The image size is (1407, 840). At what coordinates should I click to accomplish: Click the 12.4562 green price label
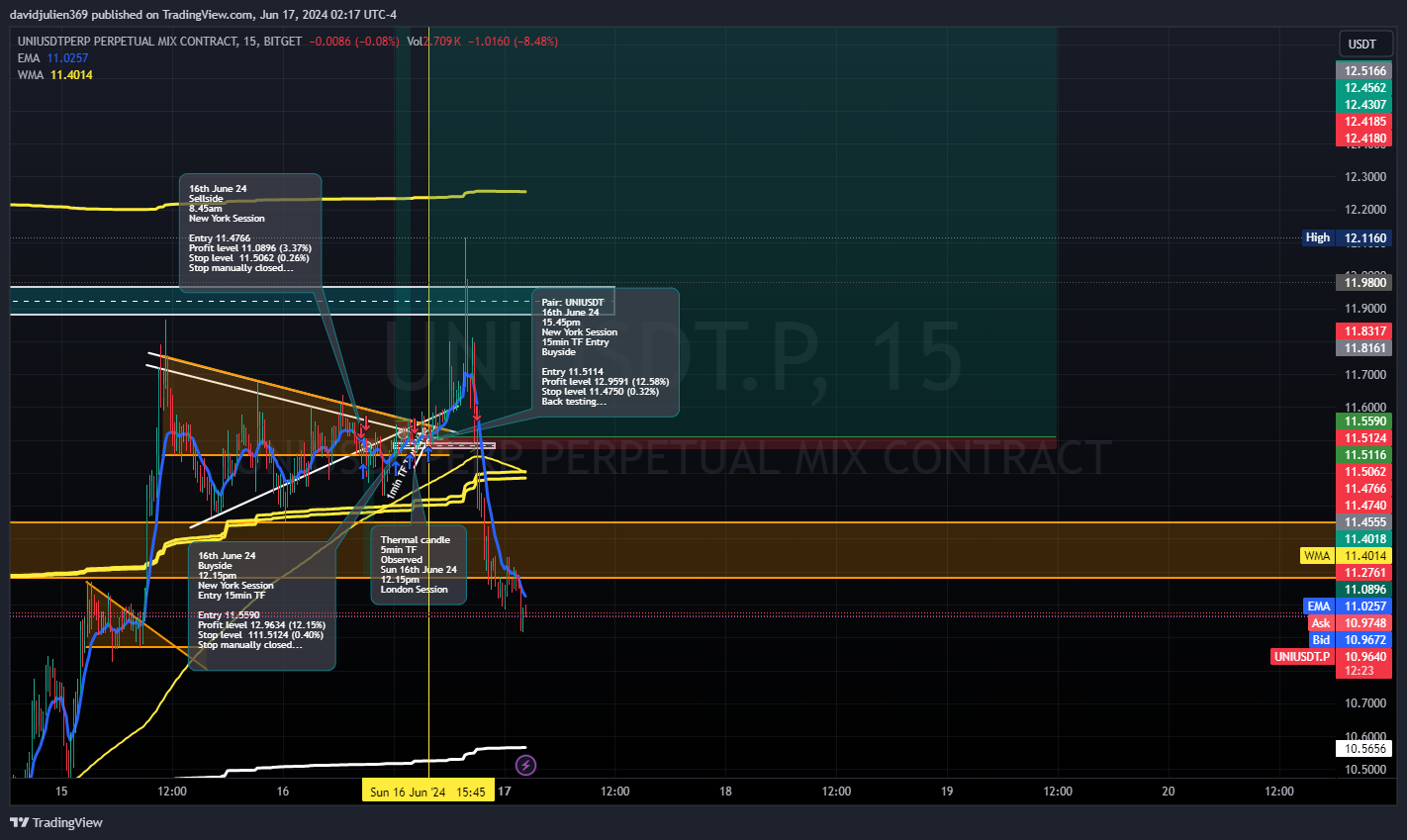tap(1364, 88)
